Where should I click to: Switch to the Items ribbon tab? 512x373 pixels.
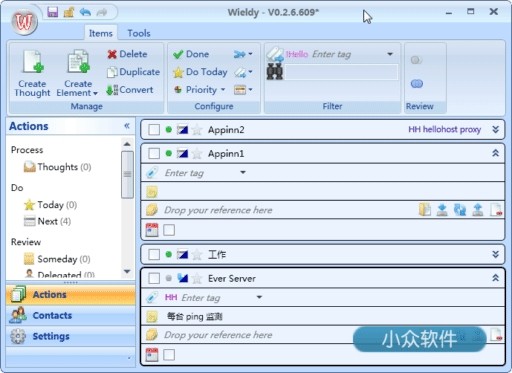pyautogui.click(x=100, y=33)
